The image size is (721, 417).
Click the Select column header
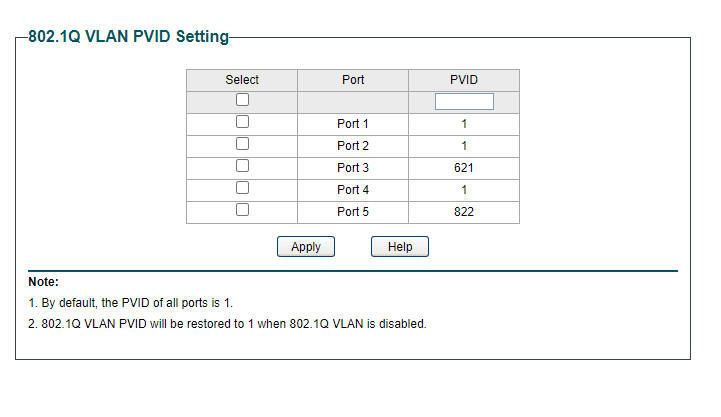click(x=242, y=80)
